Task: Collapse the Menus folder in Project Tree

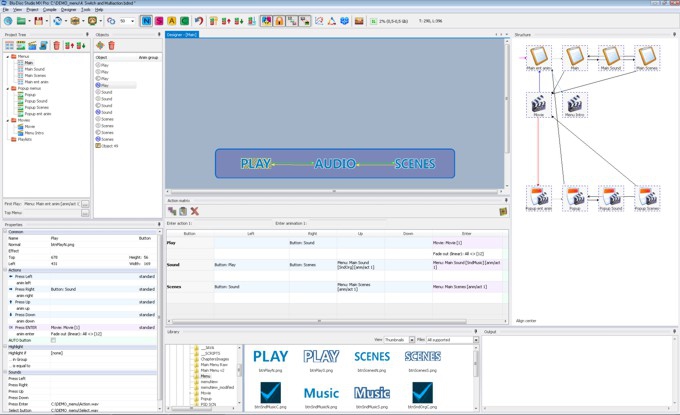Action: click(7, 57)
